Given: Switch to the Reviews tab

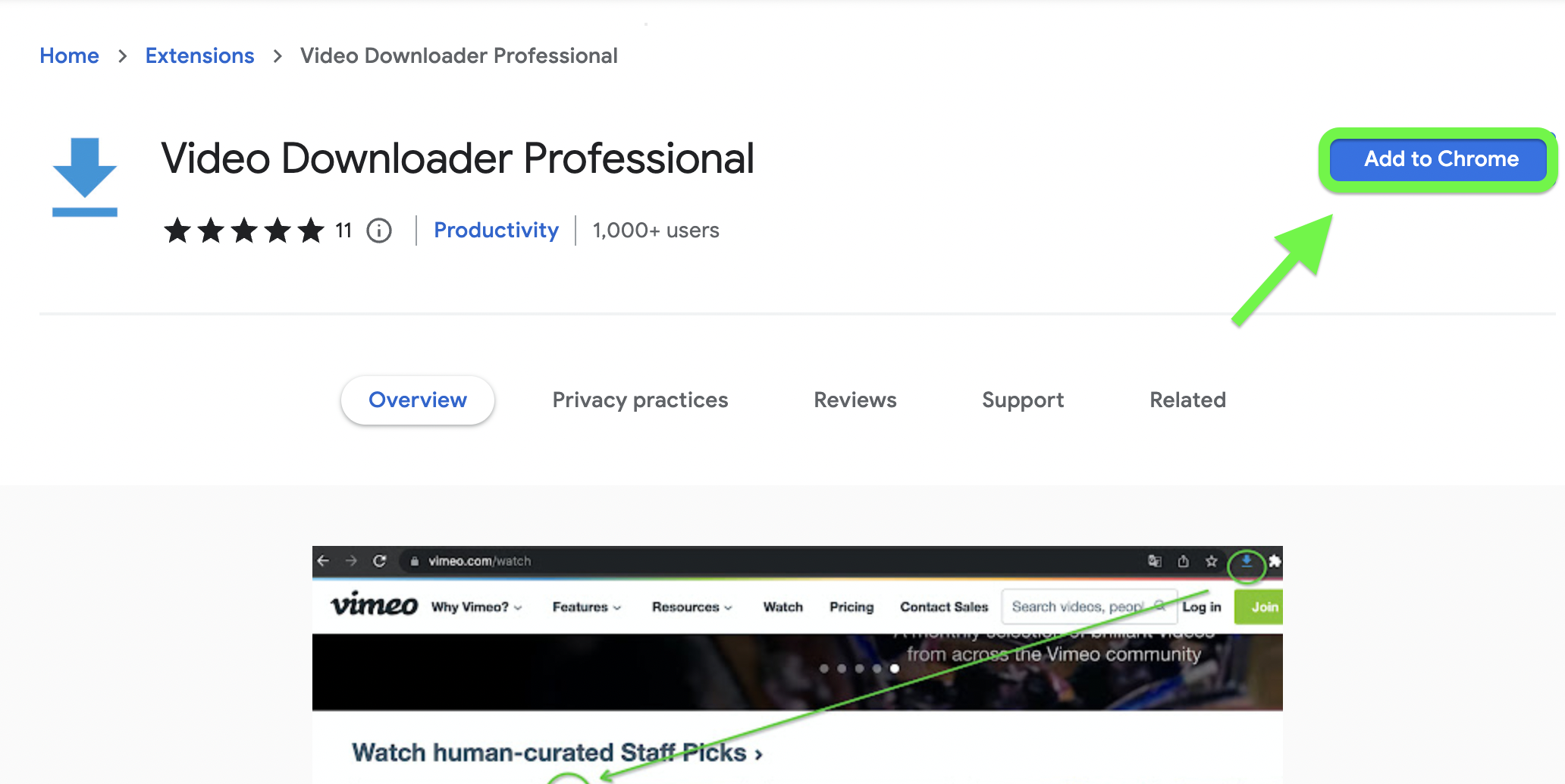Looking at the screenshot, I should [x=855, y=400].
